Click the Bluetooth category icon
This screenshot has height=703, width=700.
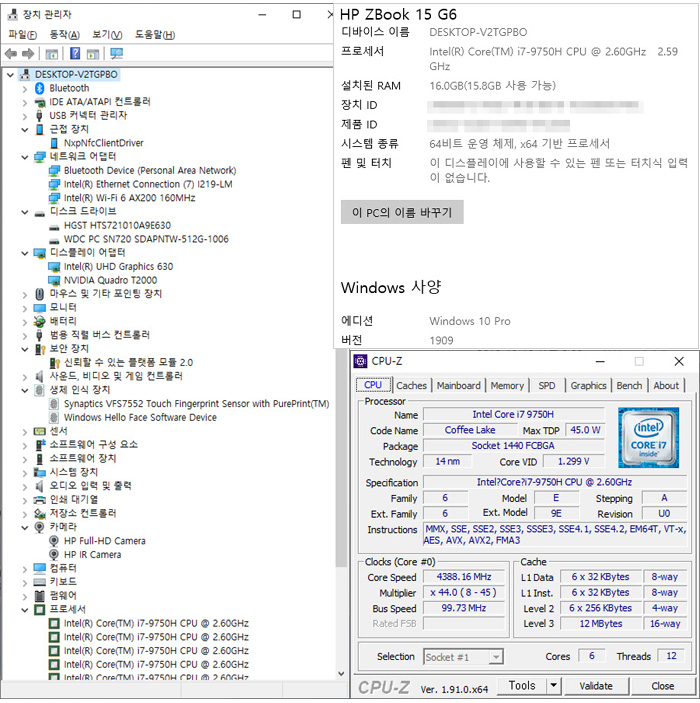click(x=39, y=88)
